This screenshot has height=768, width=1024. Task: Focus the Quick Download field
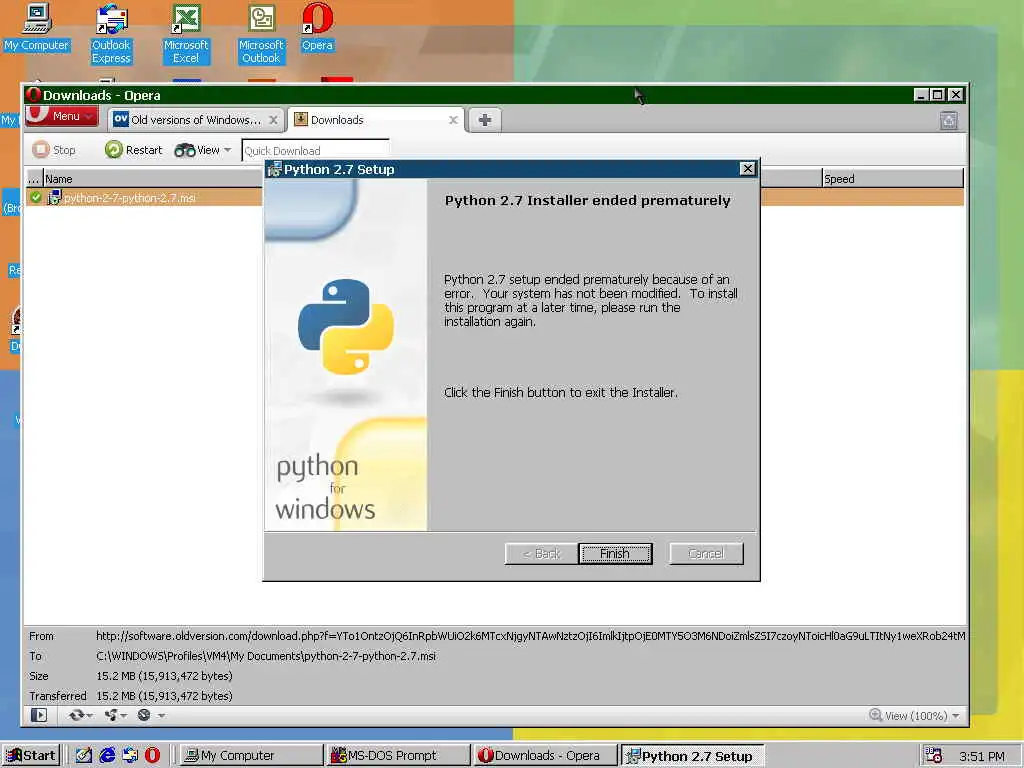pyautogui.click(x=315, y=151)
